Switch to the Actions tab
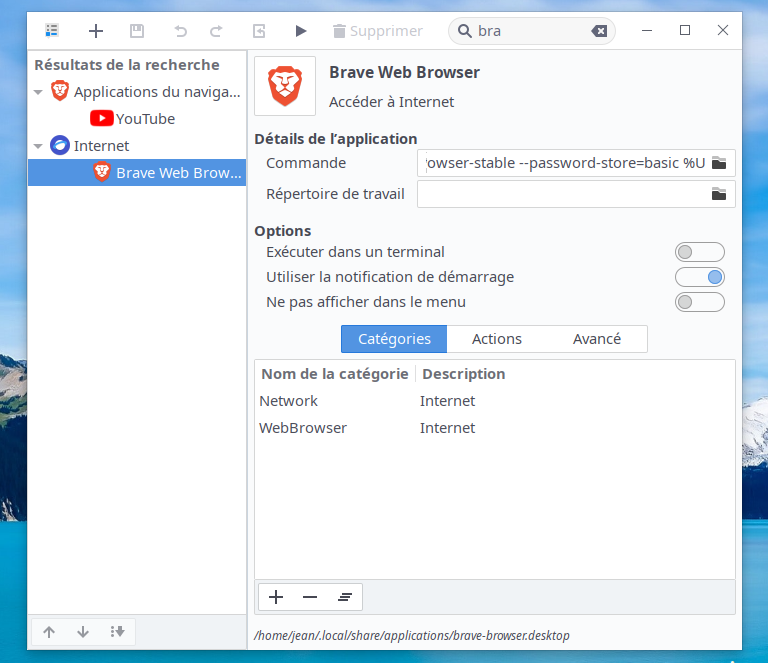 coord(497,339)
